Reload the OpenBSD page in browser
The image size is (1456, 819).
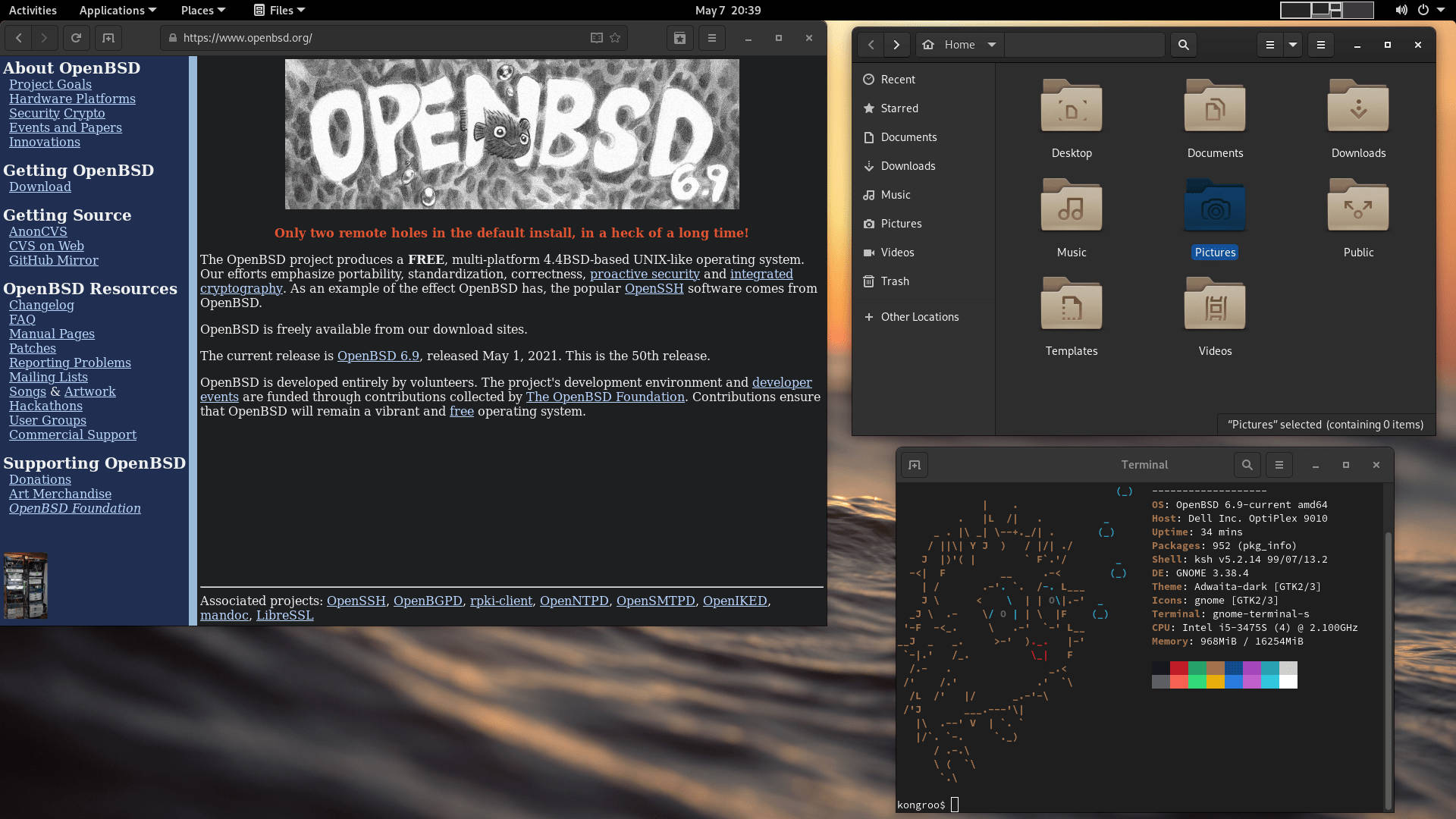point(76,38)
